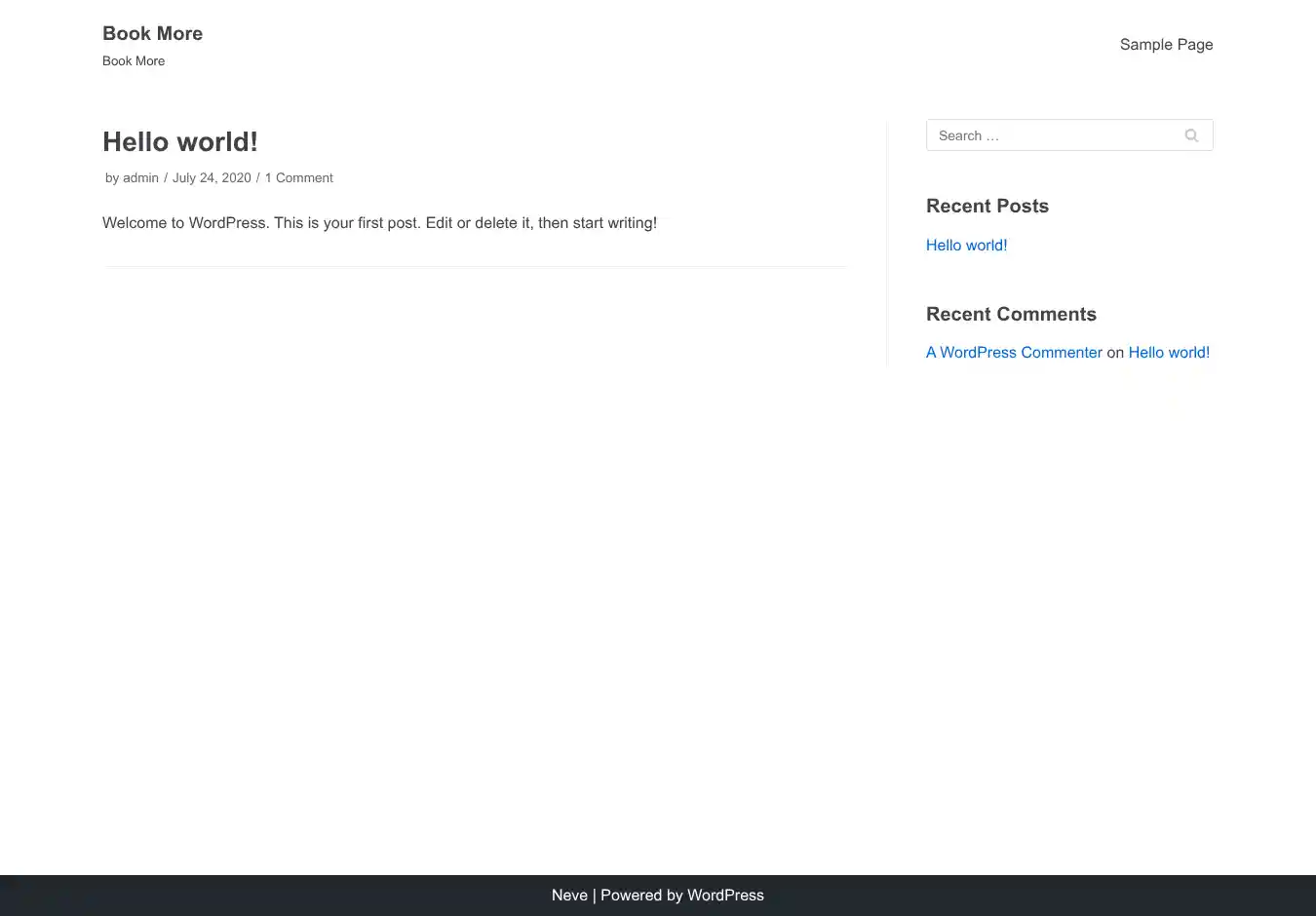Follow the WordPress link in footer
This screenshot has width=1316, height=916.
725,896
